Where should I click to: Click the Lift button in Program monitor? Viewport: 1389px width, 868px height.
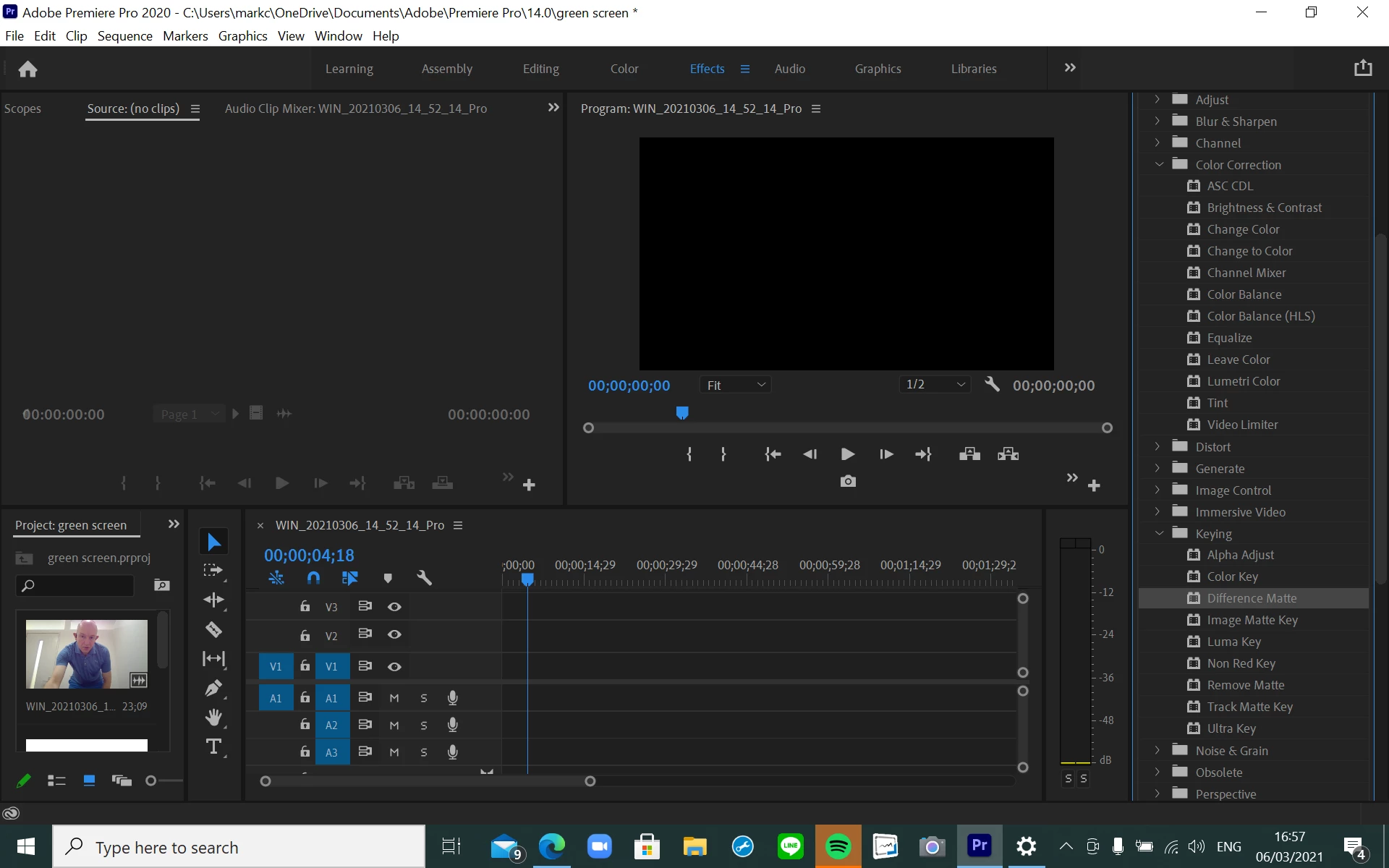pos(969,454)
